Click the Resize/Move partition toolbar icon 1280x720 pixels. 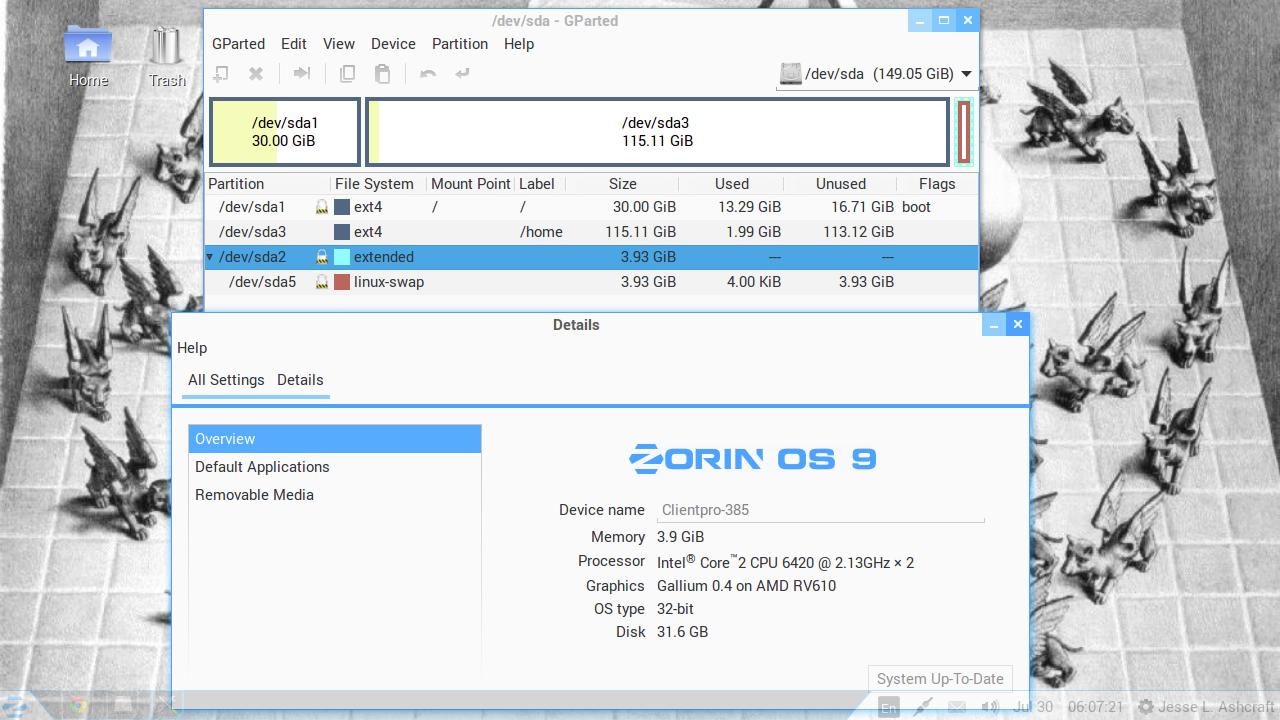point(301,73)
